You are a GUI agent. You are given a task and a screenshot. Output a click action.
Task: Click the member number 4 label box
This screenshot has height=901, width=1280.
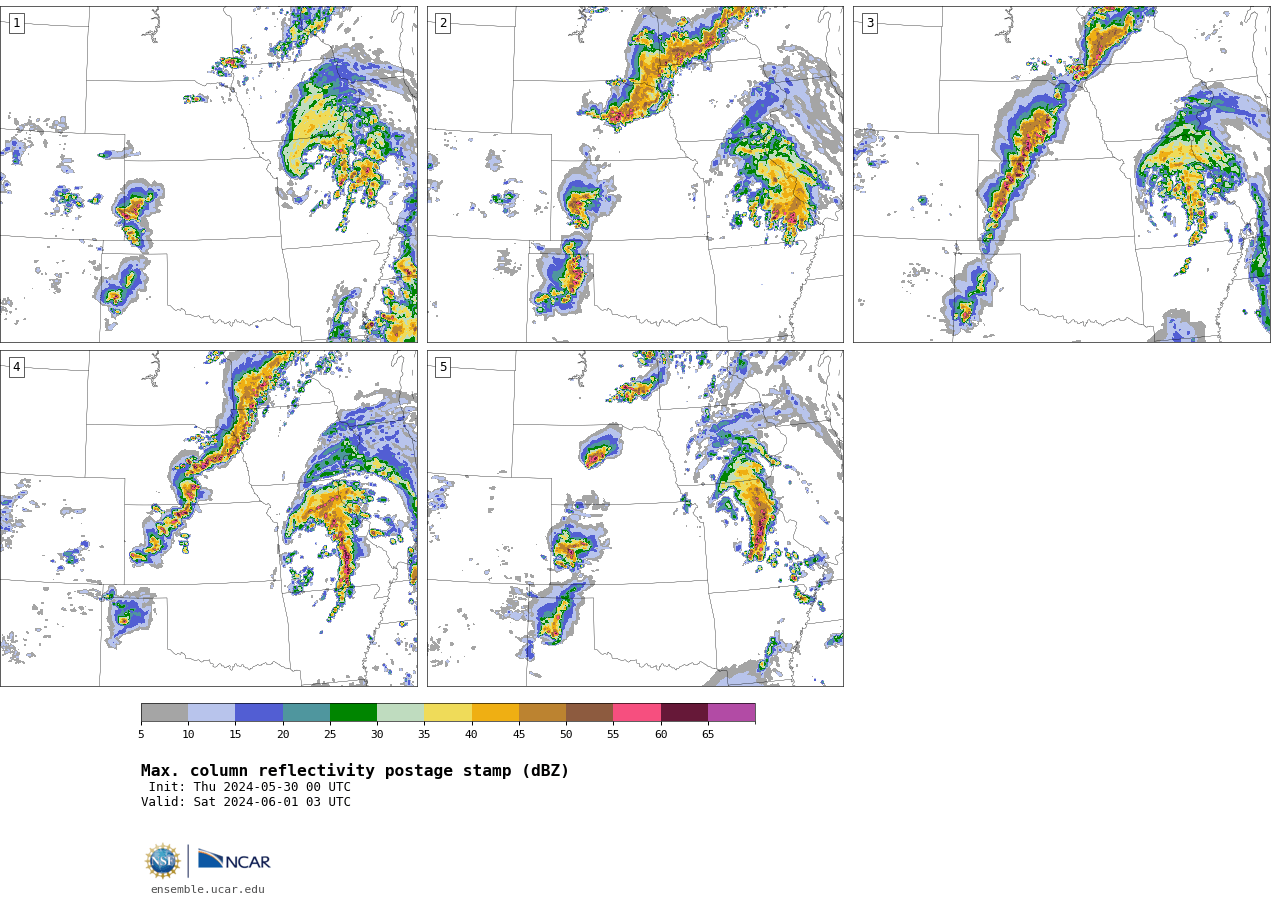pyautogui.click(x=16, y=367)
